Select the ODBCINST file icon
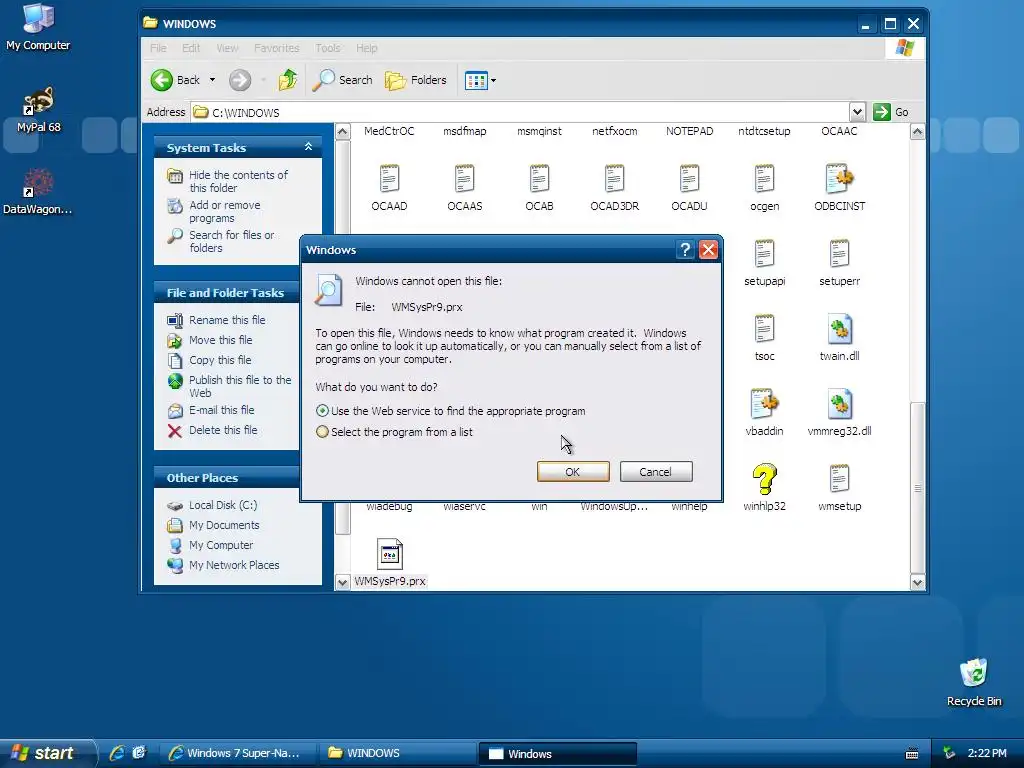 840,179
